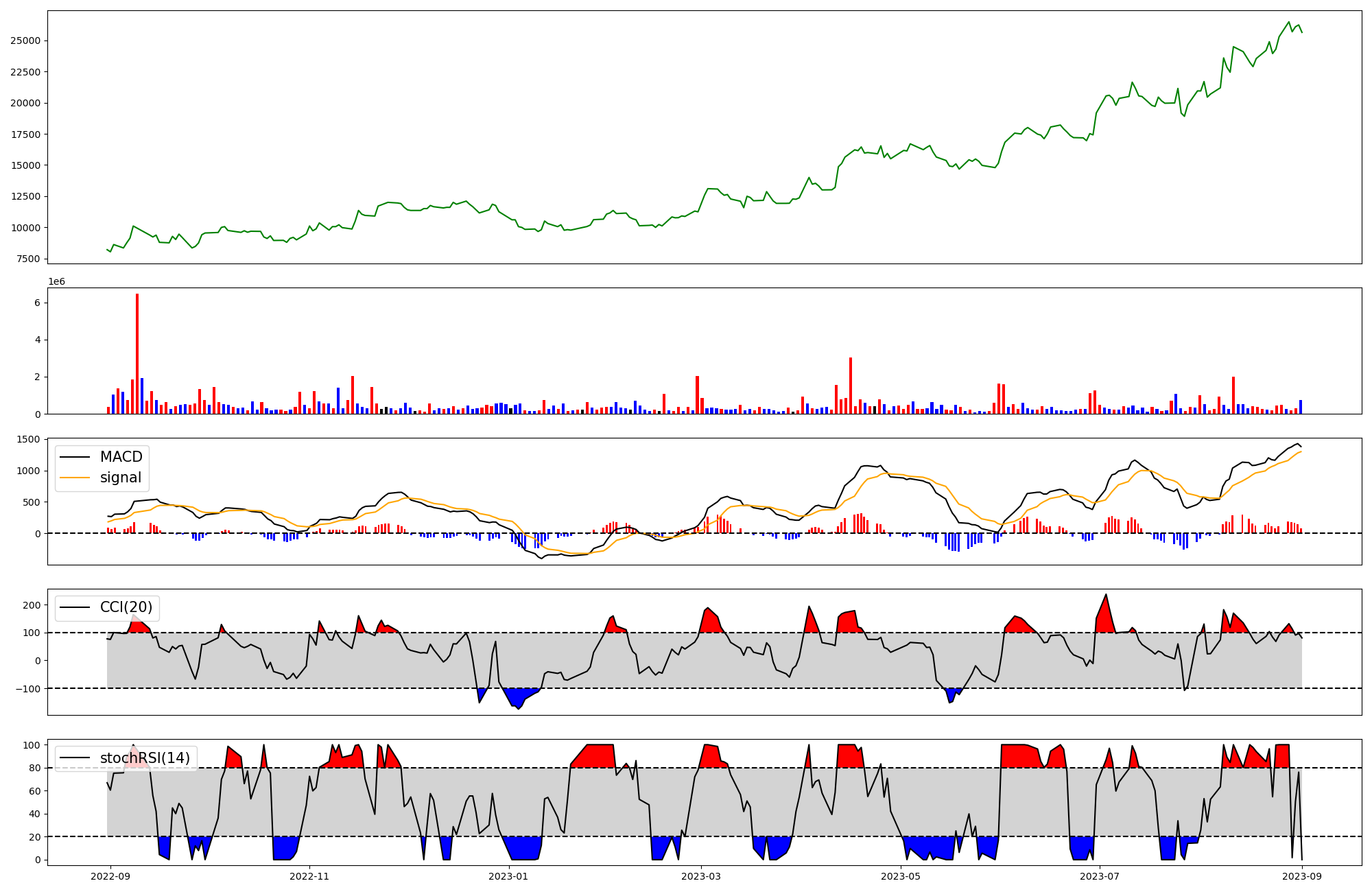Click the 80 stochRSI axis tick label
The image size is (1372, 892).
pos(35,768)
